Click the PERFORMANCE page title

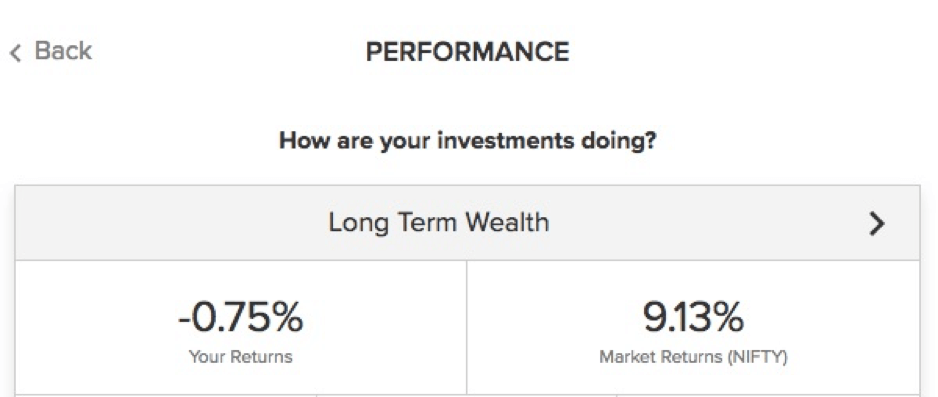(467, 52)
